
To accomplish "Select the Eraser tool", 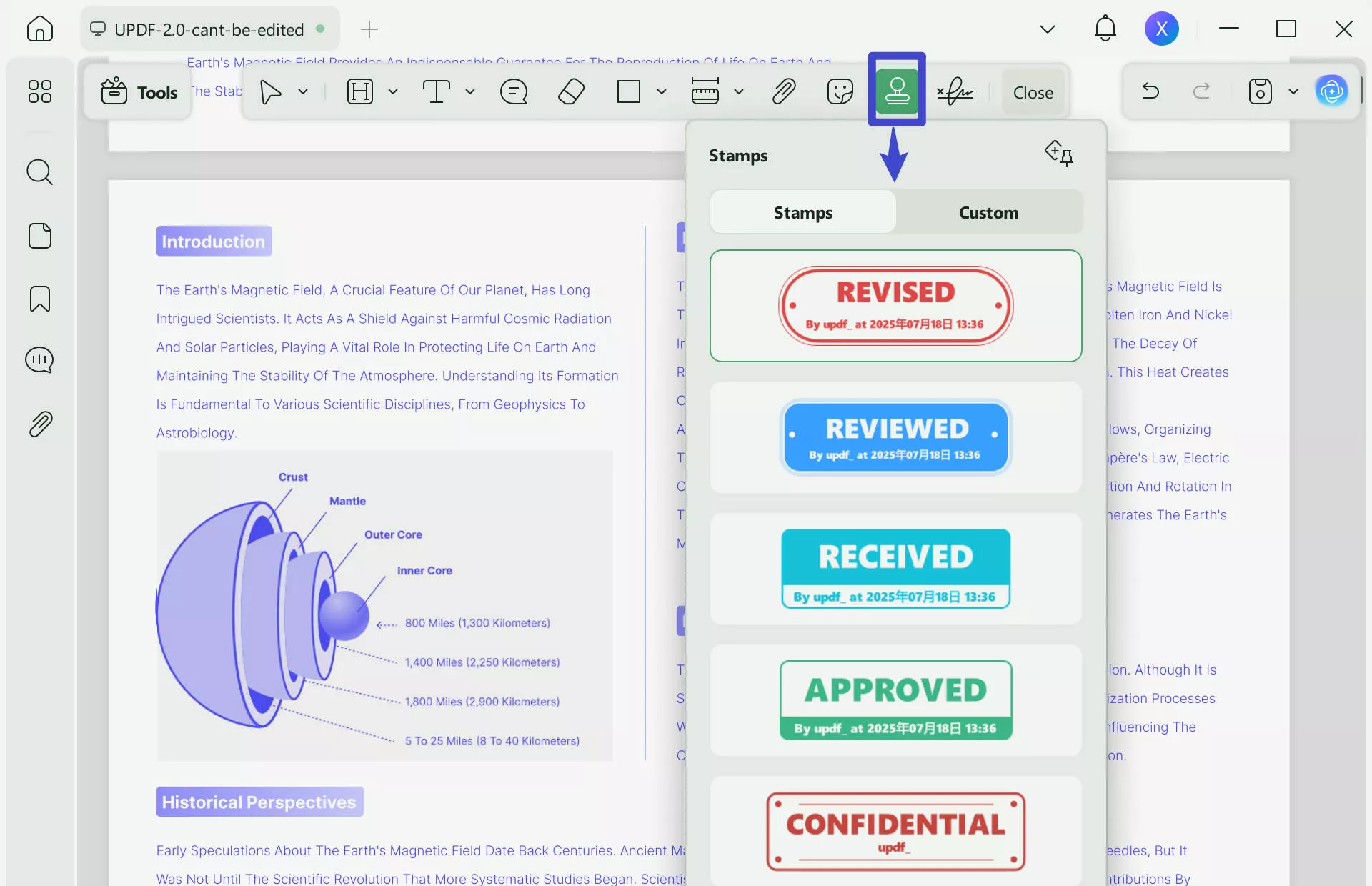I will [x=570, y=91].
